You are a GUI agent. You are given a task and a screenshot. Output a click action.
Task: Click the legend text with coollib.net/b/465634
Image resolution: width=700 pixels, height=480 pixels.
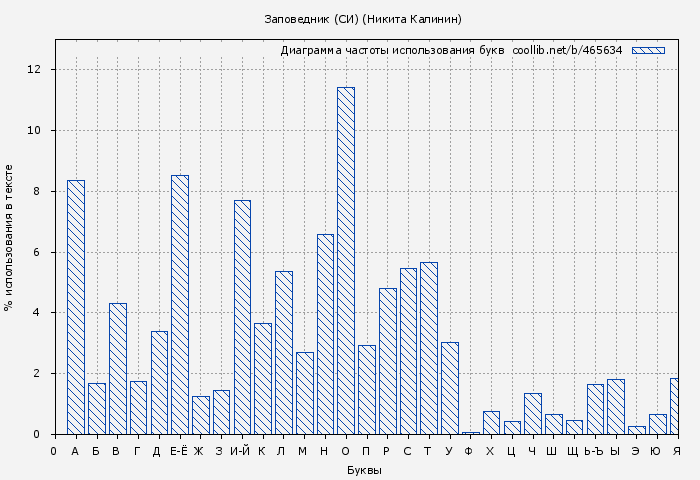451,50
